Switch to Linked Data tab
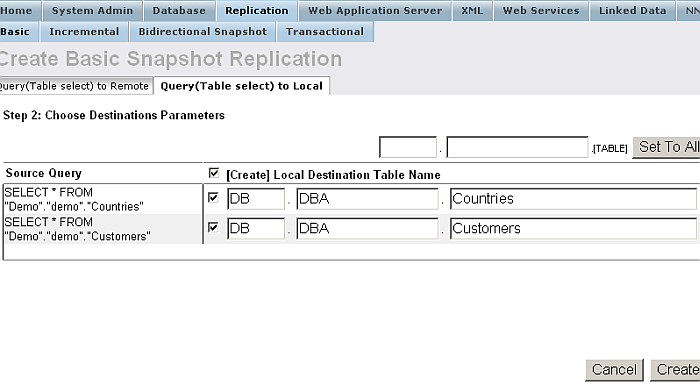The width and height of the screenshot is (700, 385). pos(633,10)
